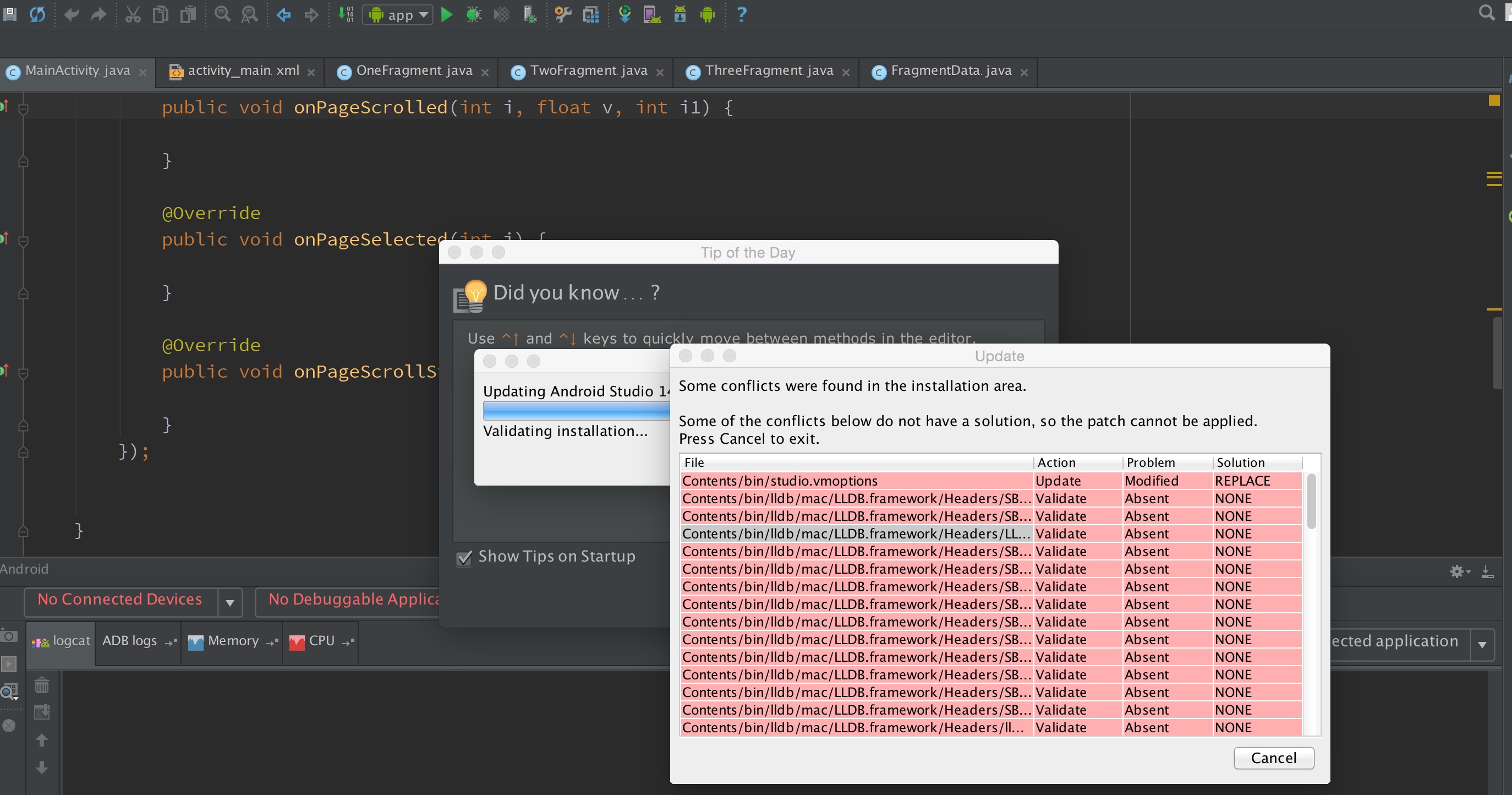Open Project Structure icon
Screen dimensions: 1512x795
click(591, 14)
